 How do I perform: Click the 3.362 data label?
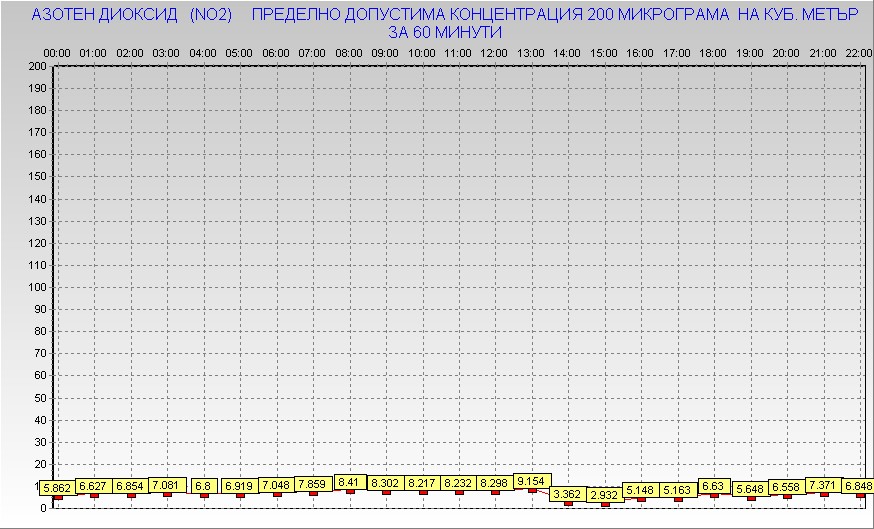pyautogui.click(x=567, y=494)
